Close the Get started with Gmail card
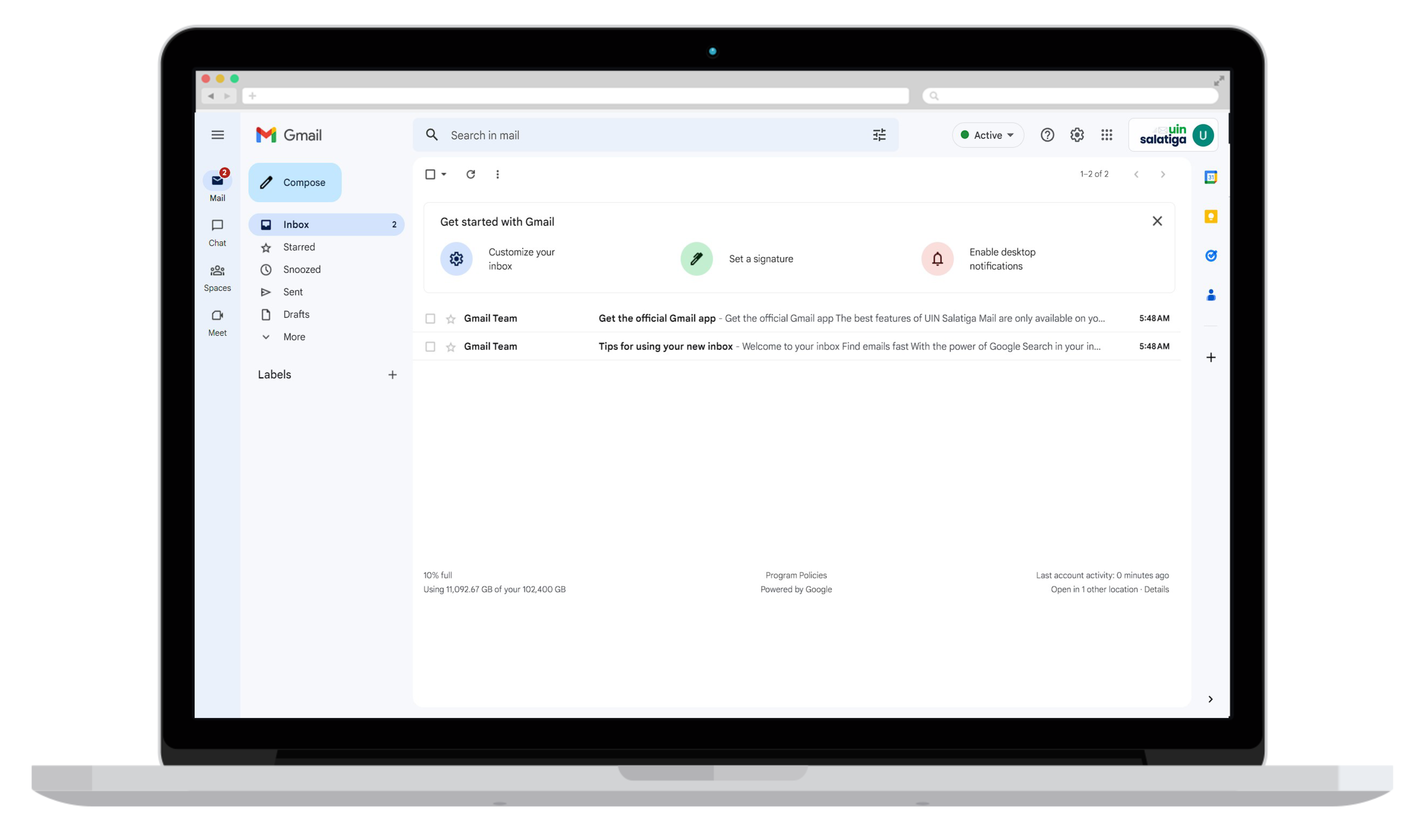The width and height of the screenshot is (1420, 840). (1157, 221)
